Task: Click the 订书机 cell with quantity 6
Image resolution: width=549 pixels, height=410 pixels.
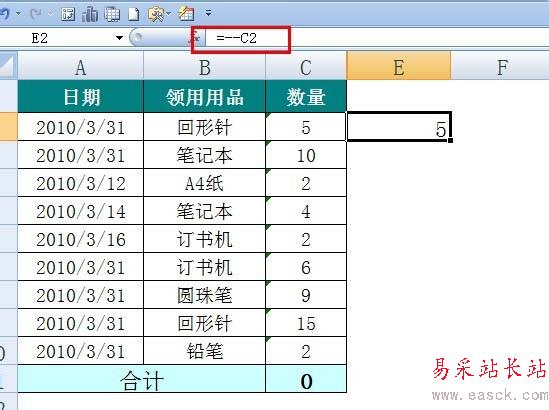Action: 204,267
